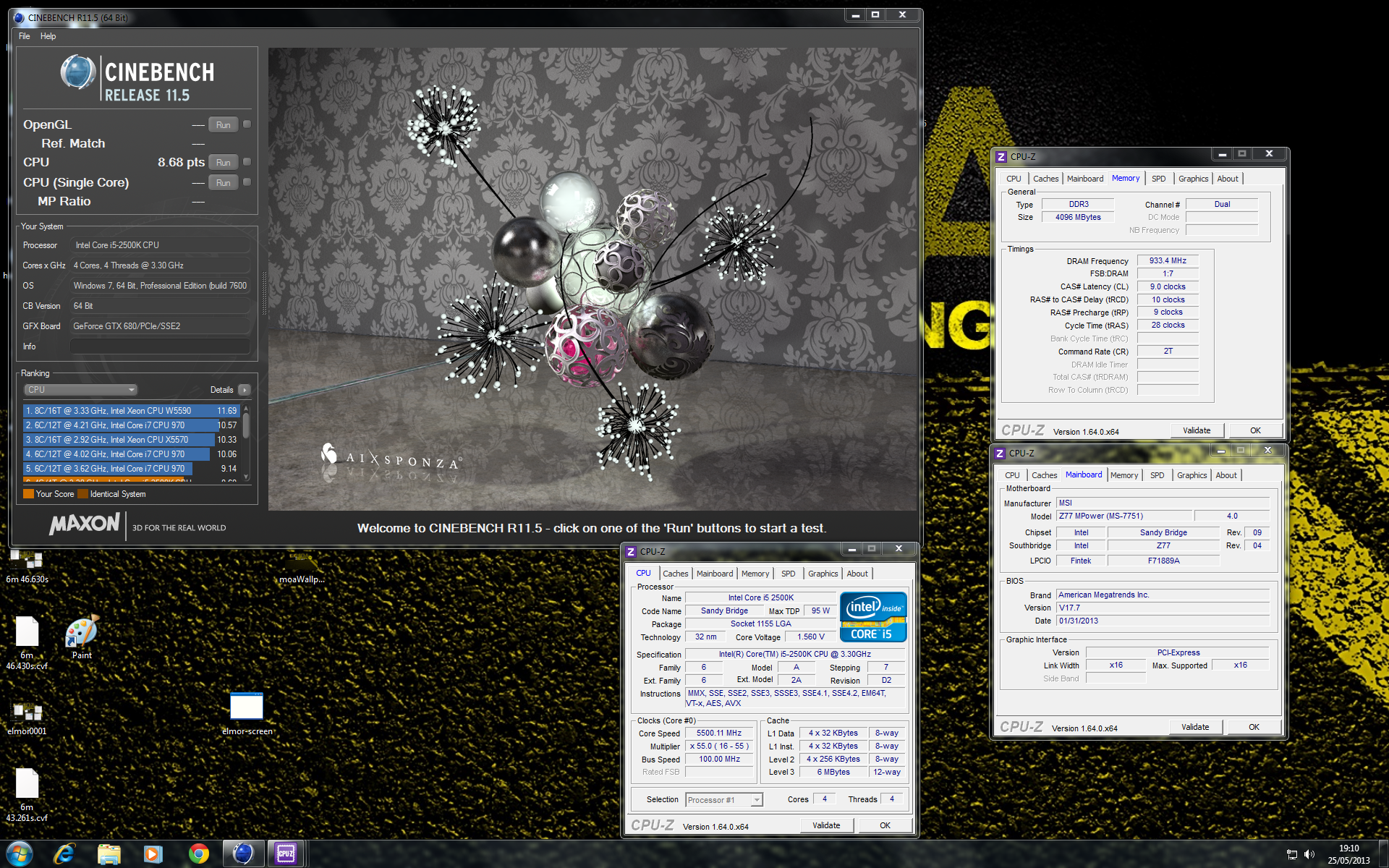Viewport: 1389px width, 868px height.
Task: Switch to Memory tab in CPU CPU-Z window
Action: click(755, 574)
